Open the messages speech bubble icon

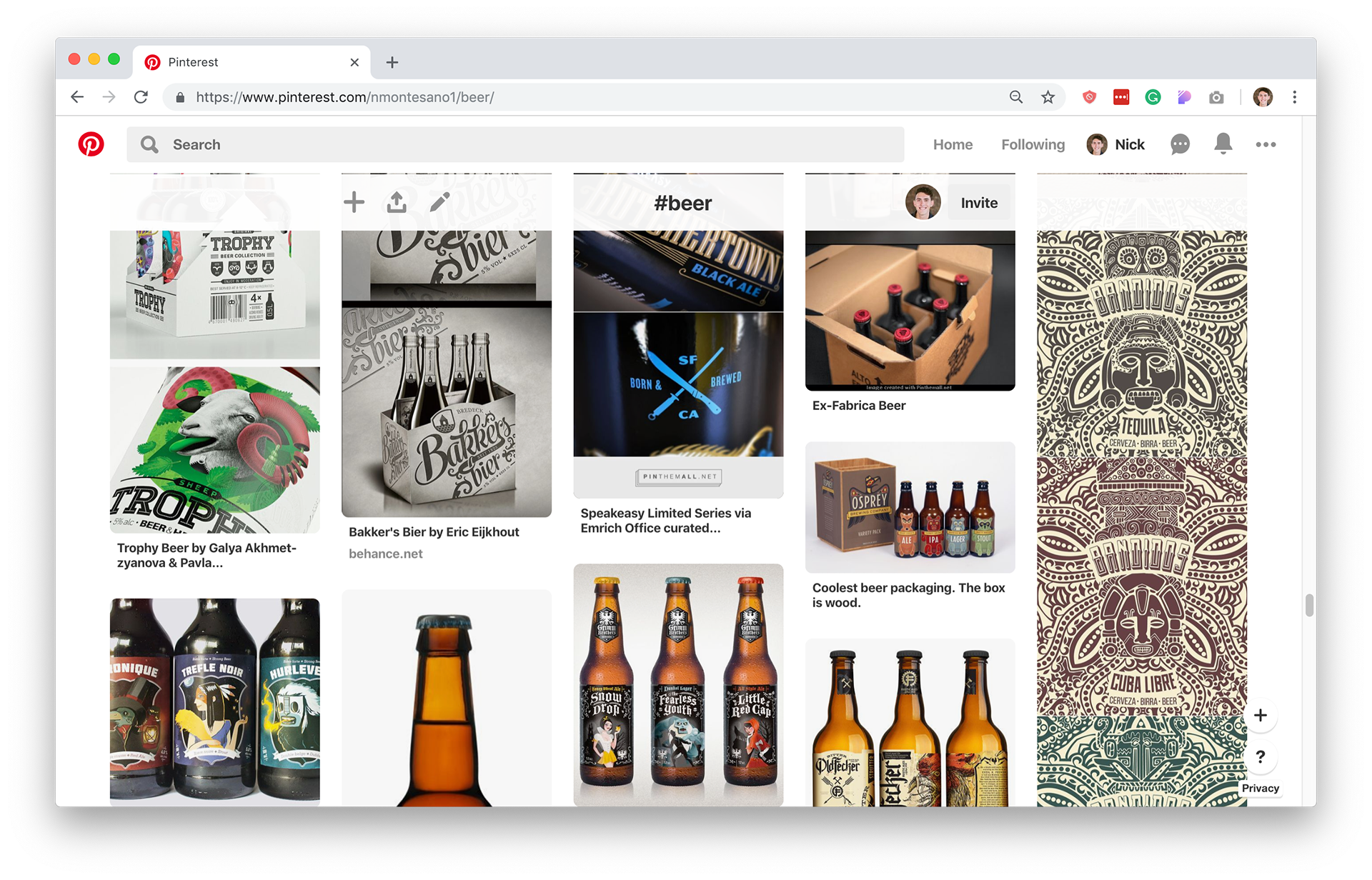point(1180,144)
